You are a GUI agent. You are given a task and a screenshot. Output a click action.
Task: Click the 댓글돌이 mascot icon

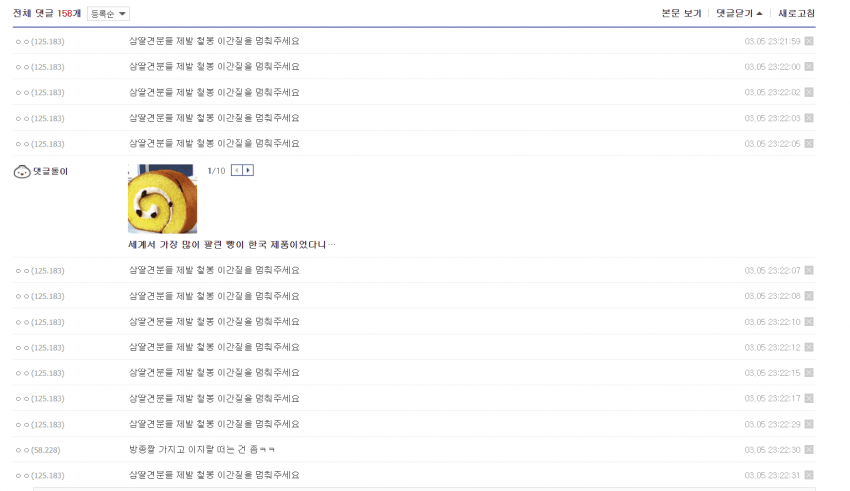[x=22, y=172]
